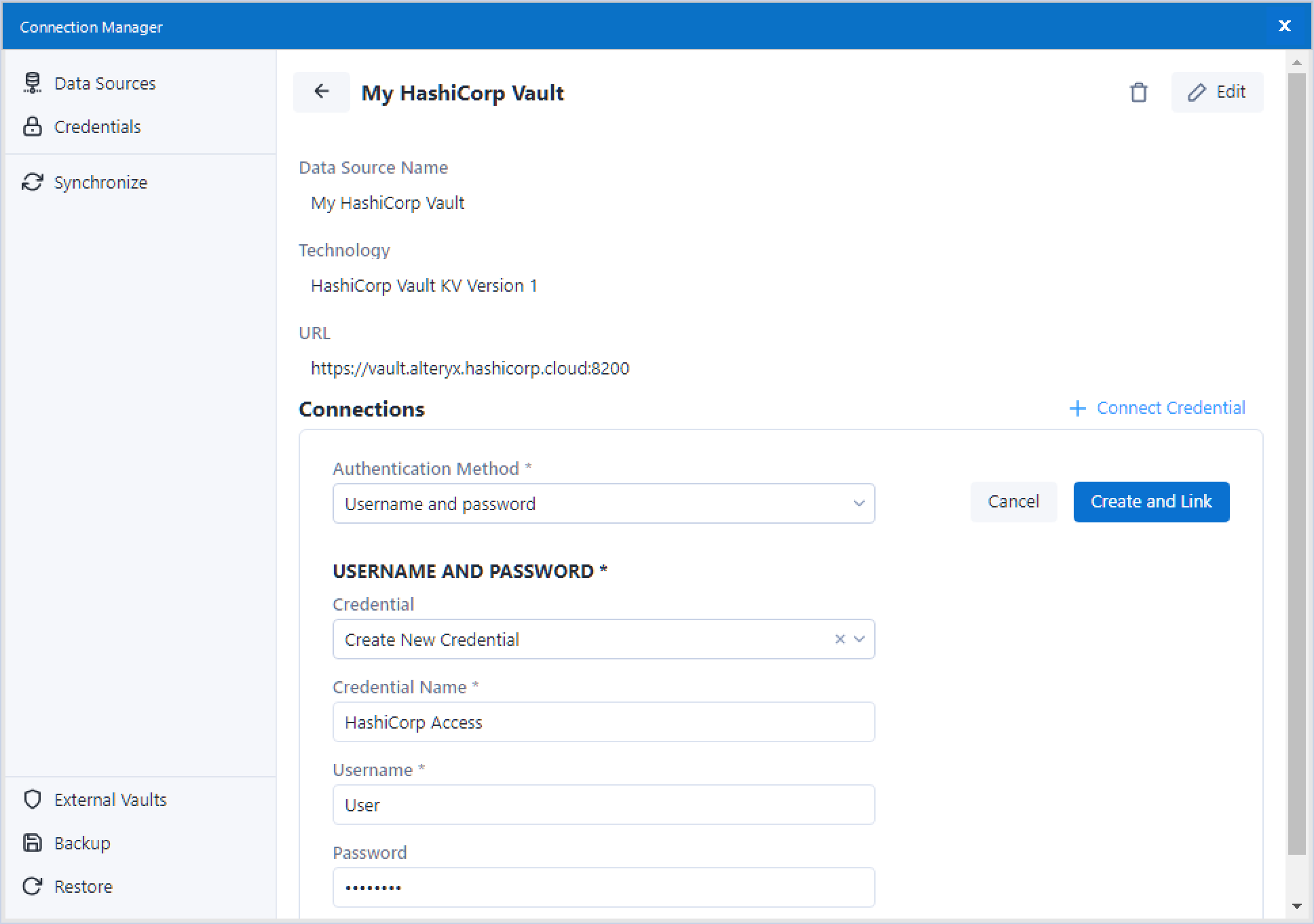Click Connect Credential link

(1171, 408)
